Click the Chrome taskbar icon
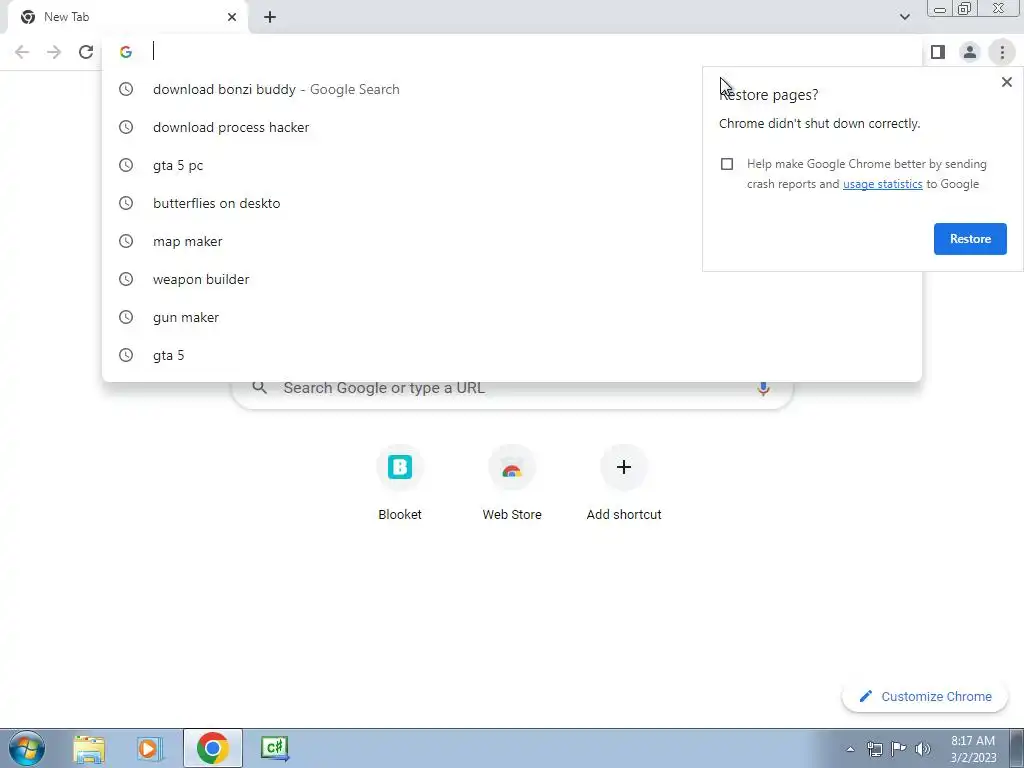The image size is (1024, 768). (212, 748)
